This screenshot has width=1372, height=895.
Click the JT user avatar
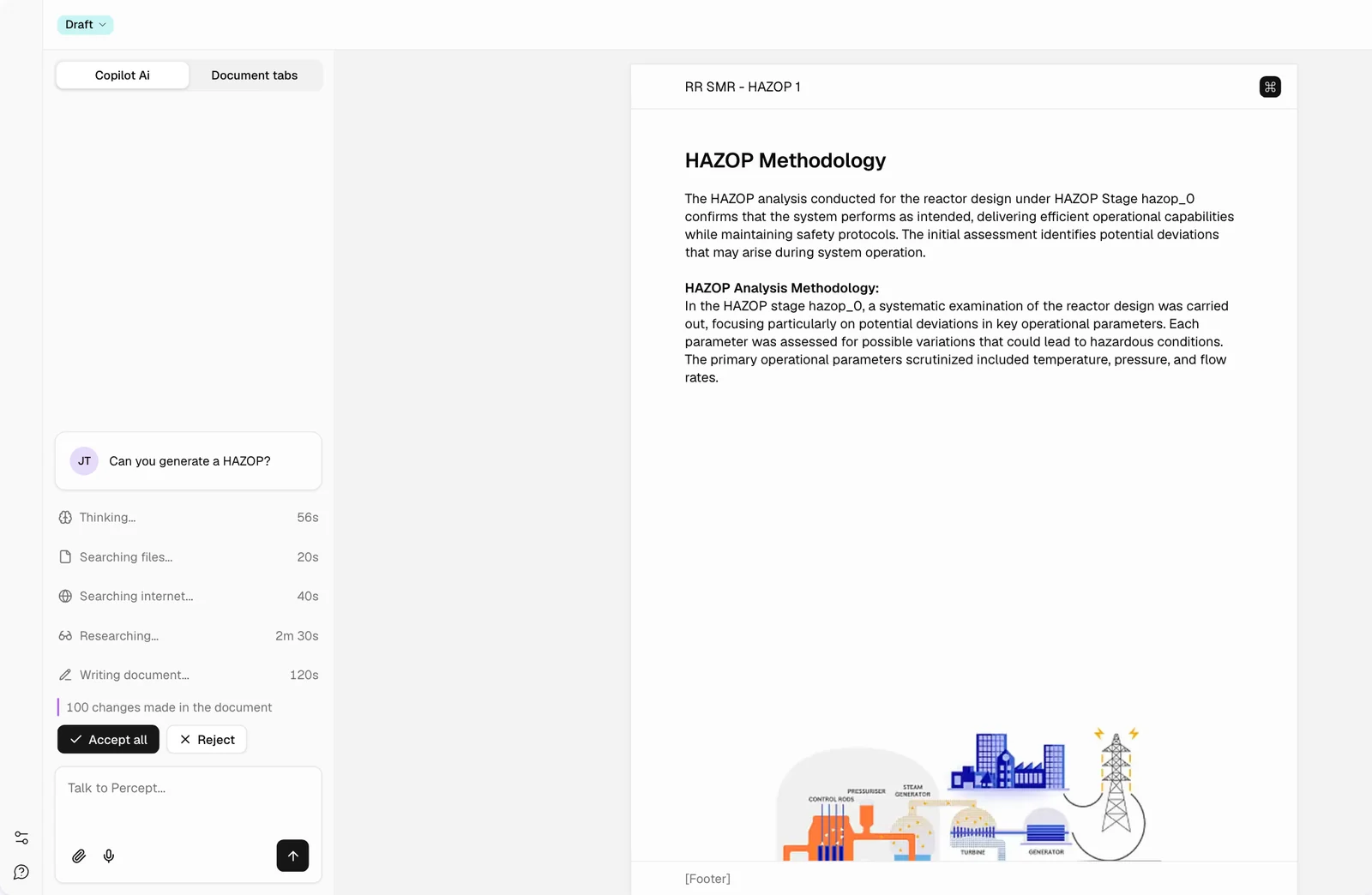84,461
